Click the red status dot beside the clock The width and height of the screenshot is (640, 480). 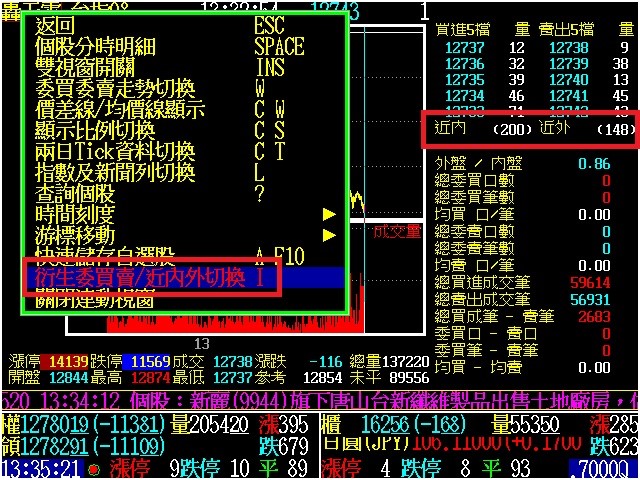[93, 469]
